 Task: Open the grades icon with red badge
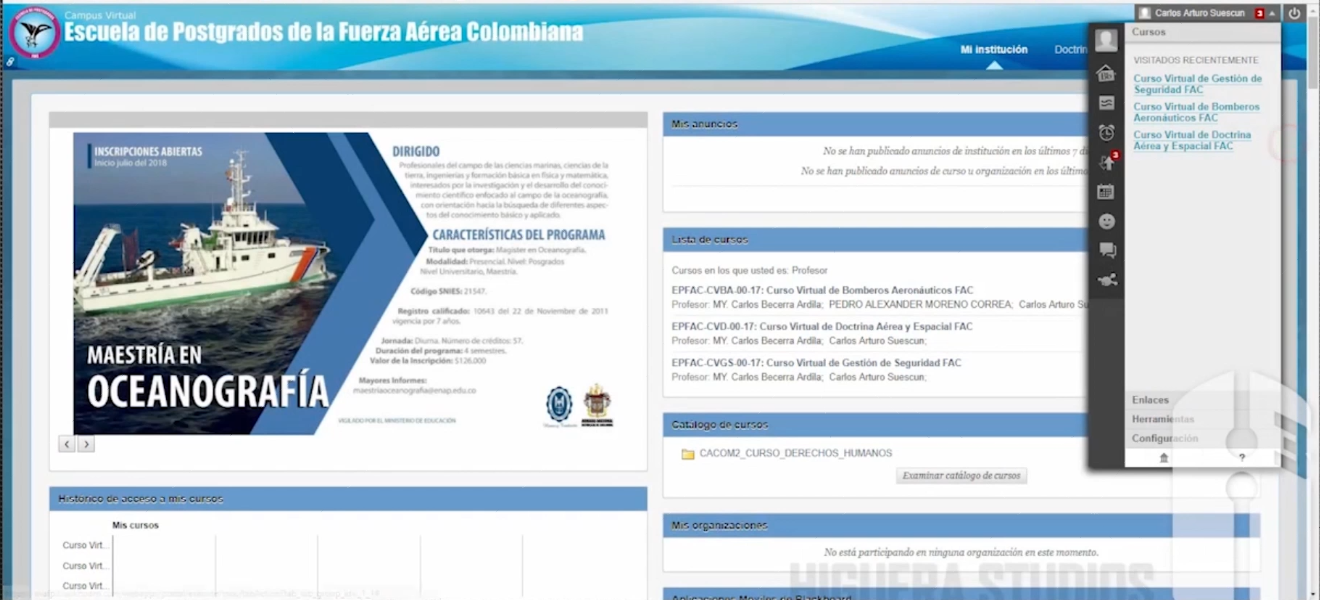tap(1106, 162)
